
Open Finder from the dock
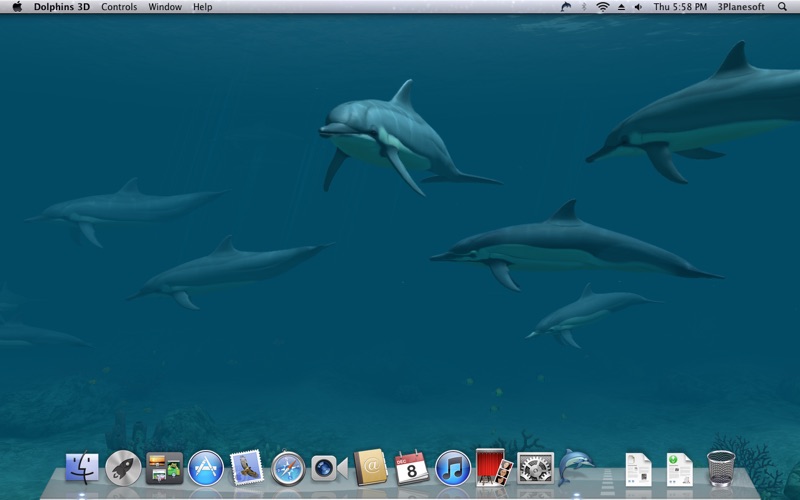82,467
